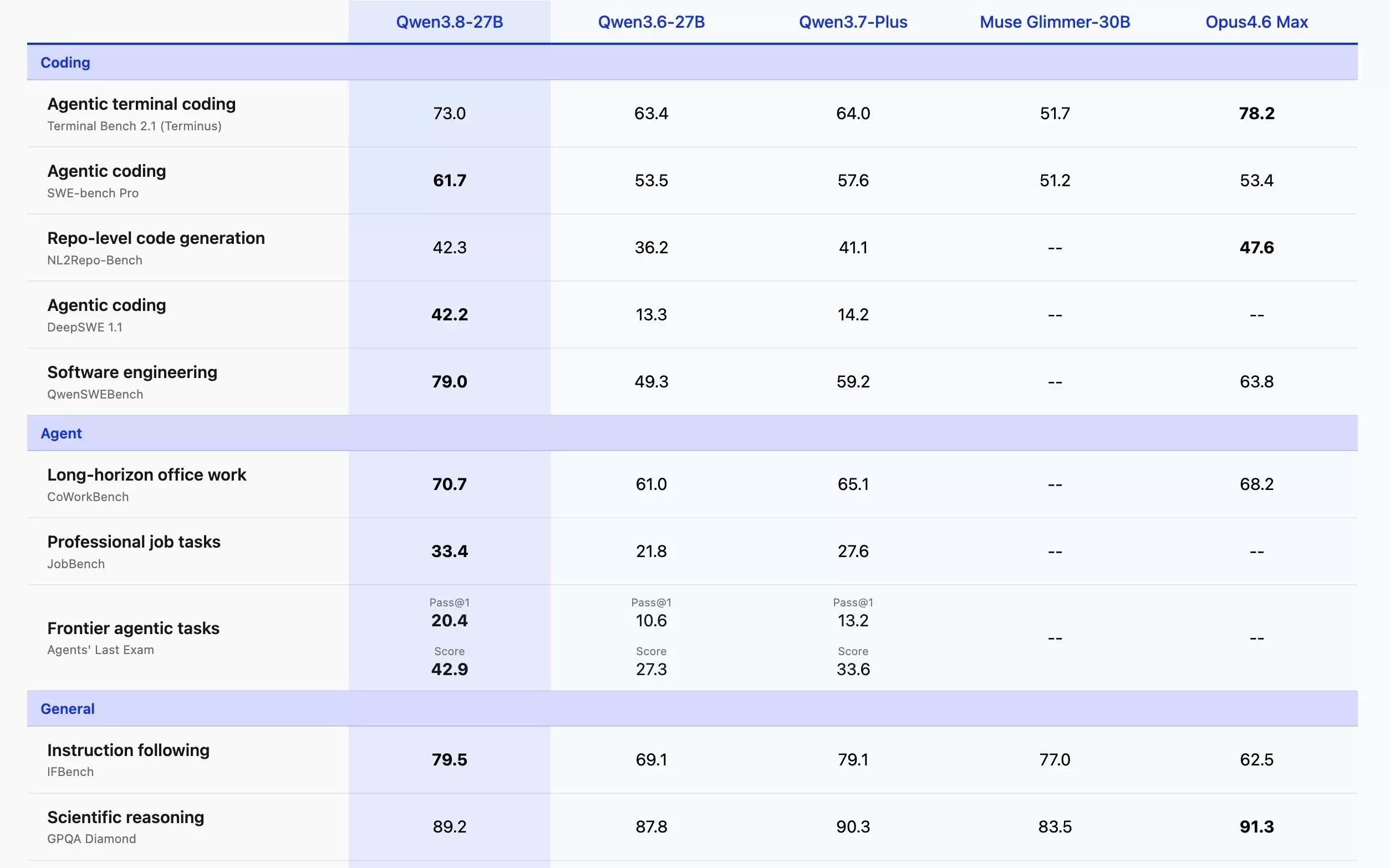Click the CoWorkBench benchmark label

88,497
